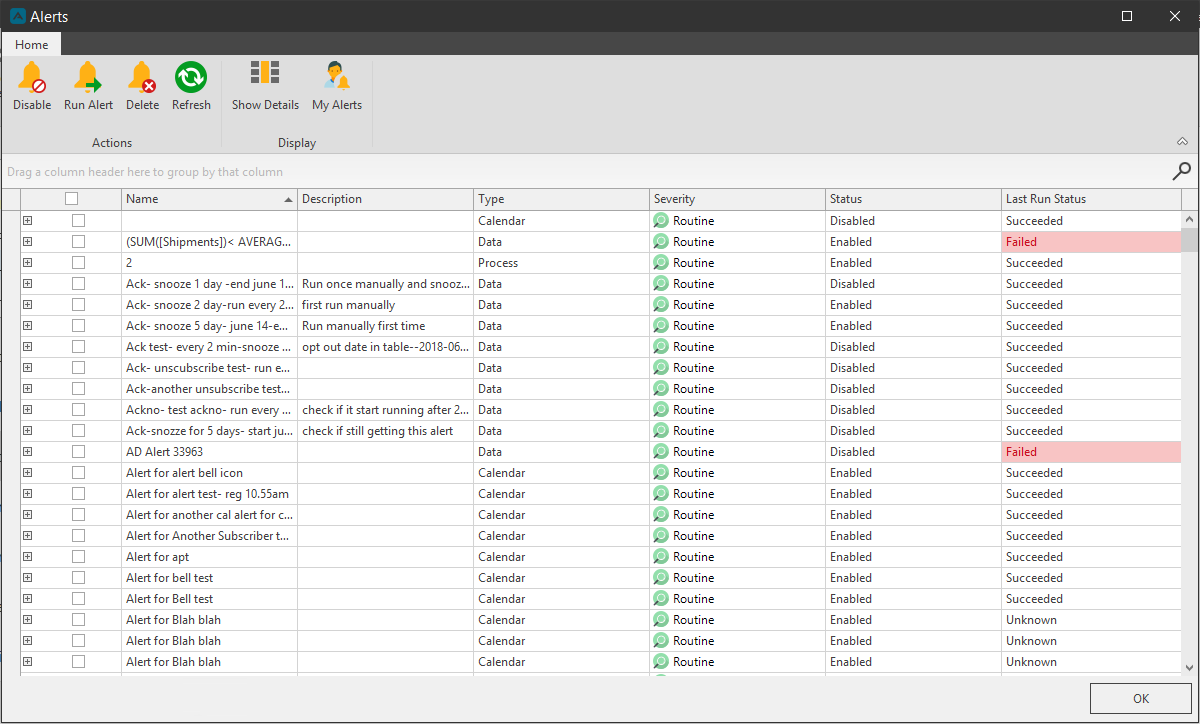Screen dimensions: 1200x724
Task: Click severity icon for Alert for alert bell icon
Action: [660, 473]
